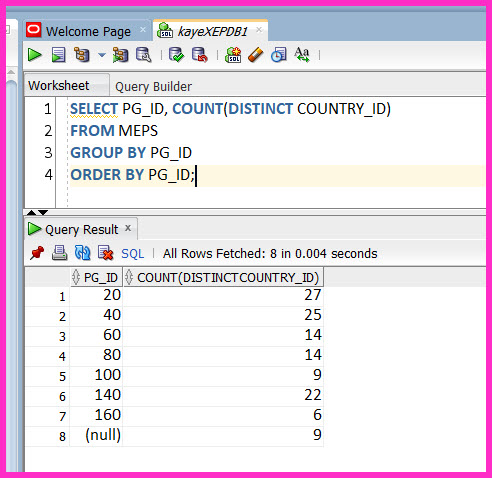Click the SQL Tuning Advisor icon
492x478 pixels.
144,55
